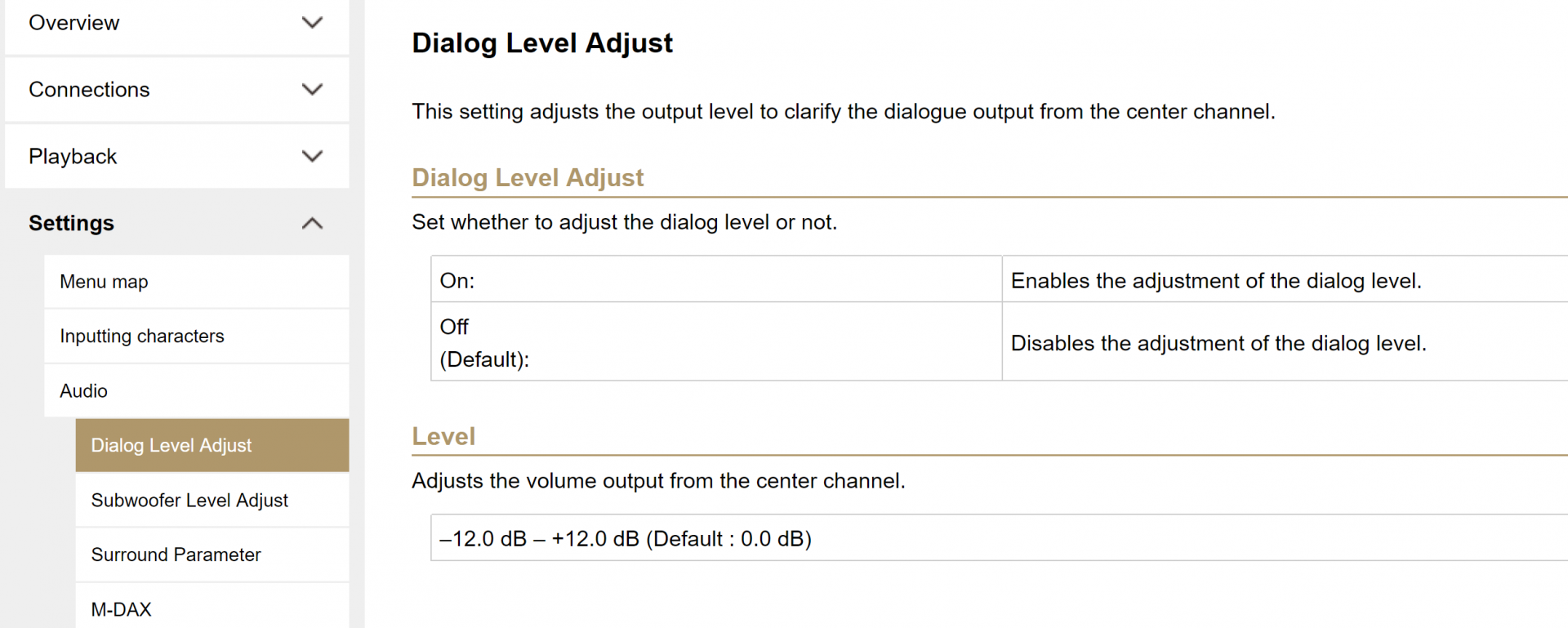Click the Playback down-arrow chevron icon
Viewport: 1568px width, 628px height.
click(x=312, y=157)
